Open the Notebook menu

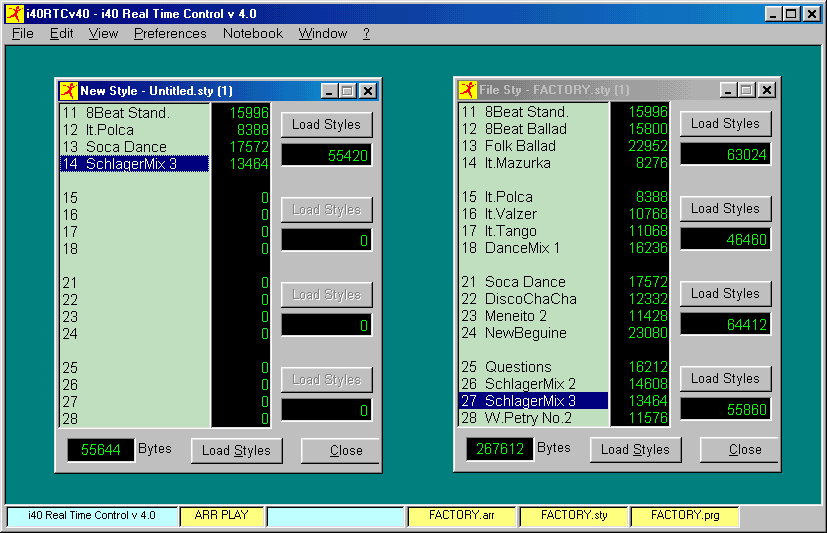(x=253, y=33)
